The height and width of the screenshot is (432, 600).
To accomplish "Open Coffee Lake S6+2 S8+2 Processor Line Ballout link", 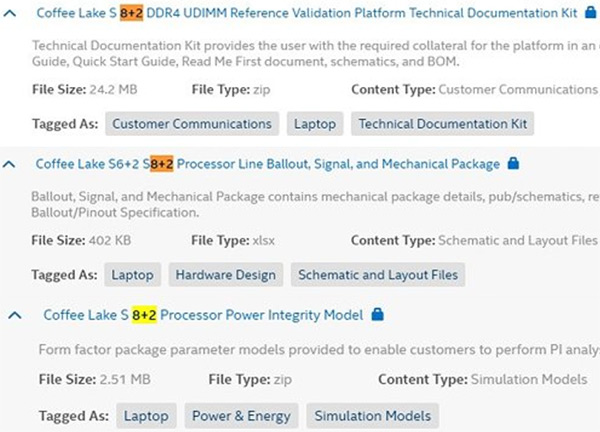I will (x=267, y=164).
